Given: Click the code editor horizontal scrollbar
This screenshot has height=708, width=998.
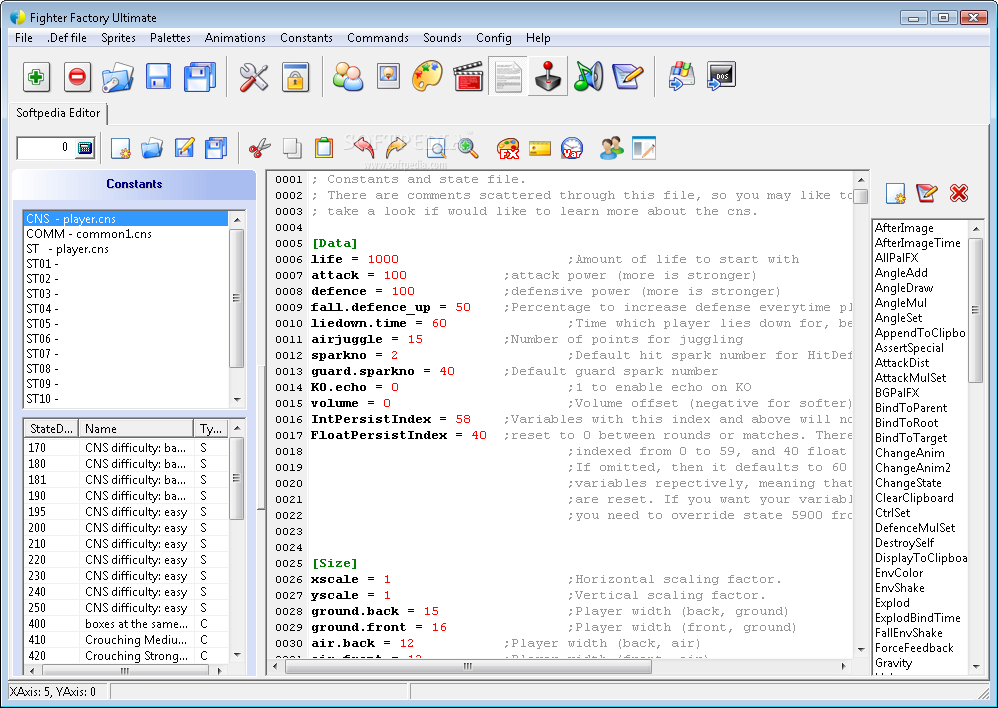Looking at the screenshot, I should point(468,666).
